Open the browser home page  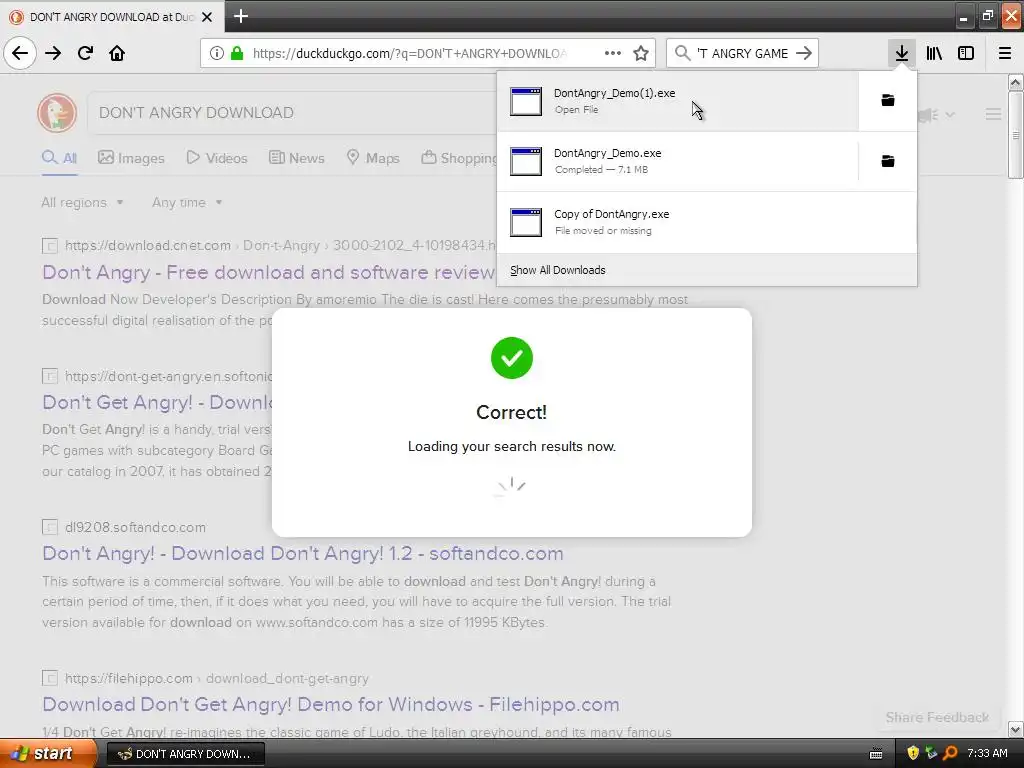[x=117, y=53]
